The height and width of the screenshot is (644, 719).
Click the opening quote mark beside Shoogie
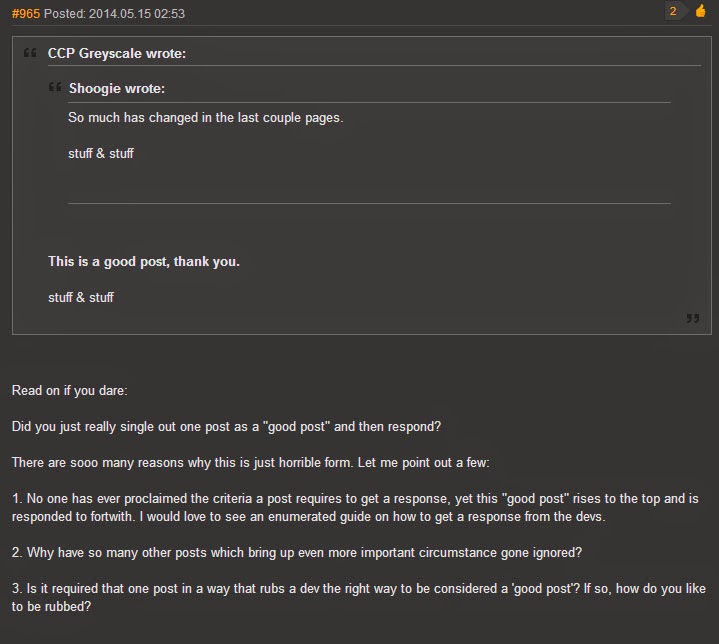pos(55,87)
